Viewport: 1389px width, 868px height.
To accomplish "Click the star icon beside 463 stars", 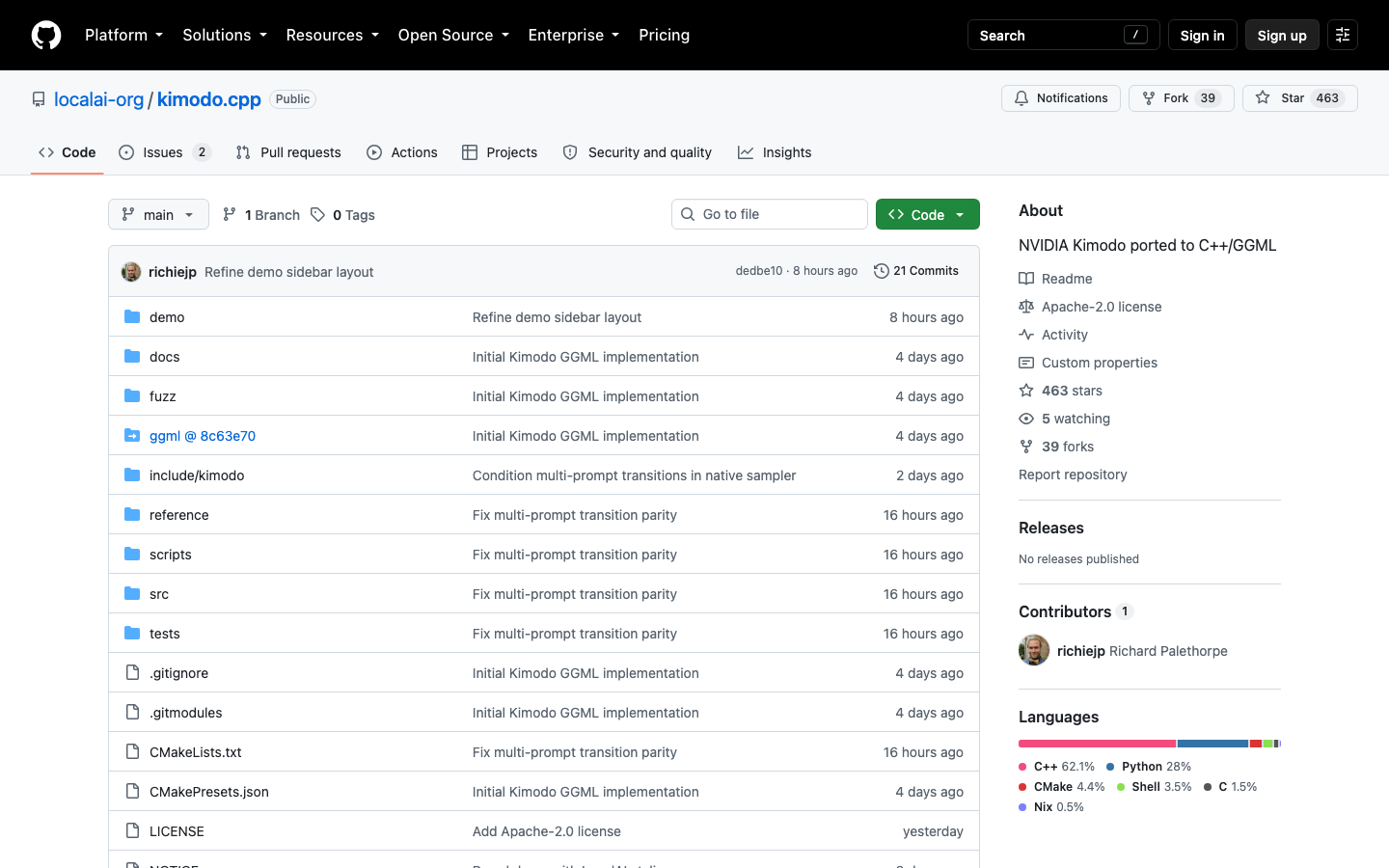I will click(1026, 390).
